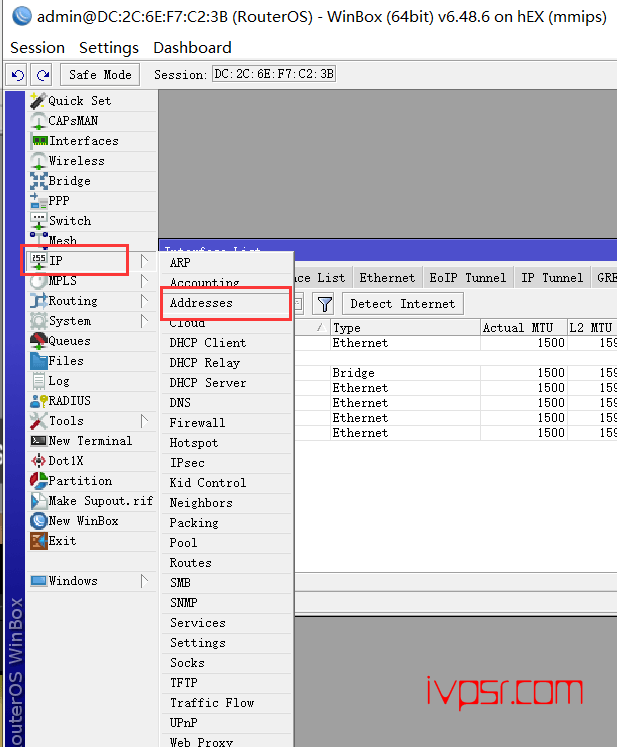Click the Bridge icon in sidebar
Image resolution: width=617 pixels, height=747 pixels.
(x=38, y=181)
